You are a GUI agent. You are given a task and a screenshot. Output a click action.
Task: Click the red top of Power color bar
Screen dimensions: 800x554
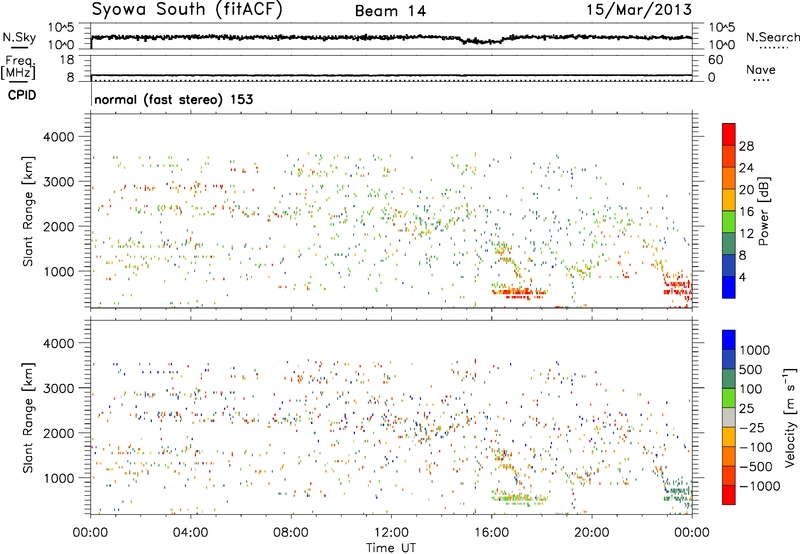tap(729, 134)
